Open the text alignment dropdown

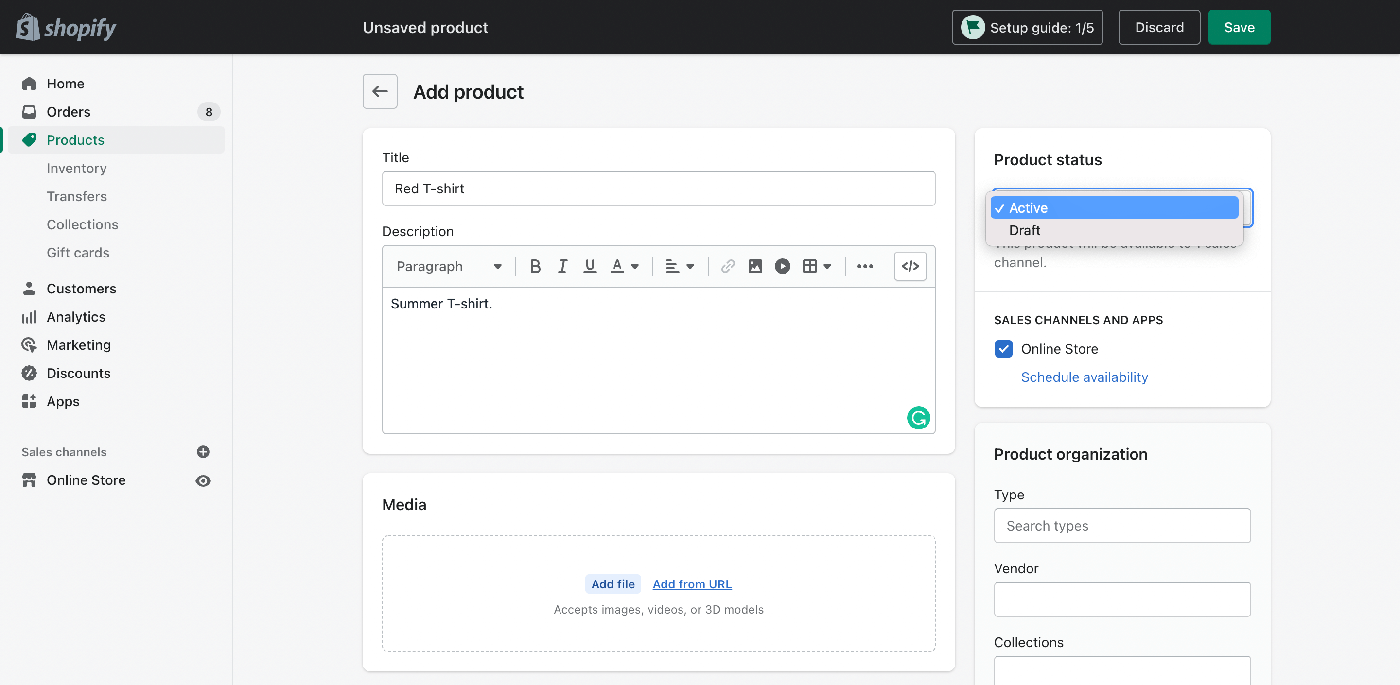680,266
